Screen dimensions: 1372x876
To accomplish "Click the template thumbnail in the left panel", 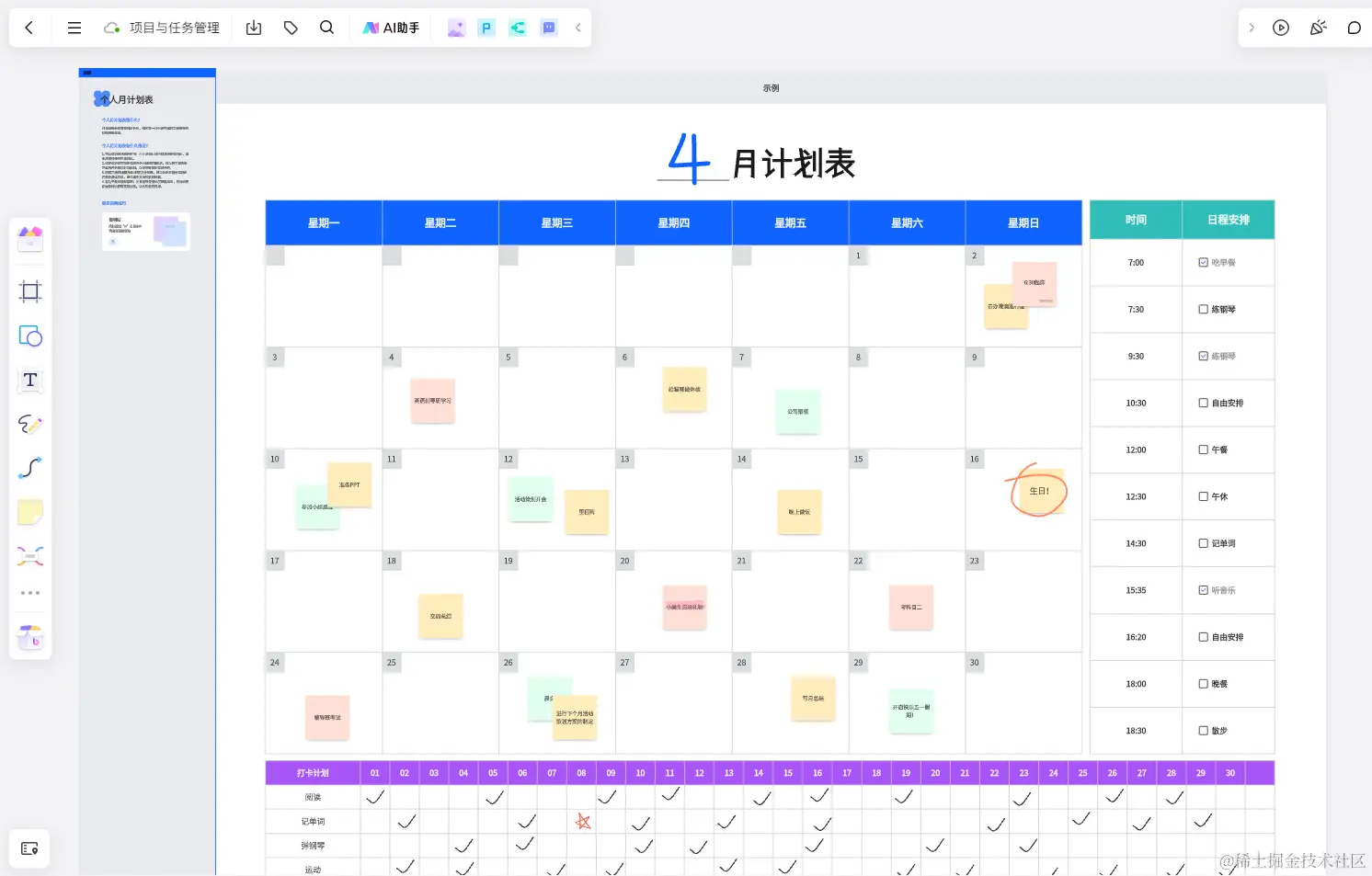I will 145,231.
